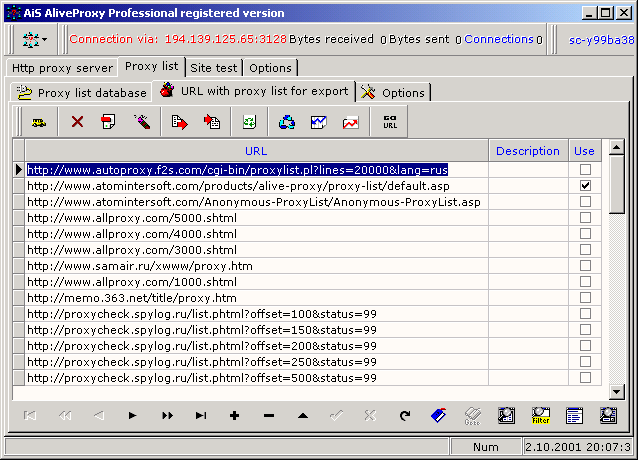Click the blue recycle arrows icon

coord(287,122)
